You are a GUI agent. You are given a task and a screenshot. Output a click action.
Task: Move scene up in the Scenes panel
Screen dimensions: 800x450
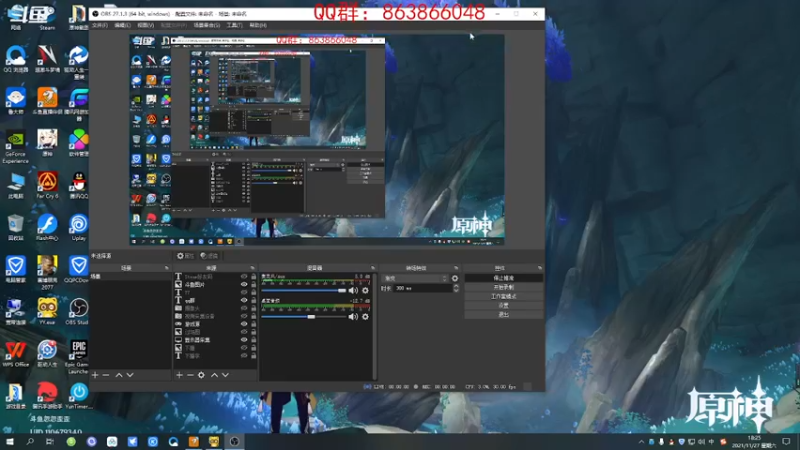click(119, 375)
